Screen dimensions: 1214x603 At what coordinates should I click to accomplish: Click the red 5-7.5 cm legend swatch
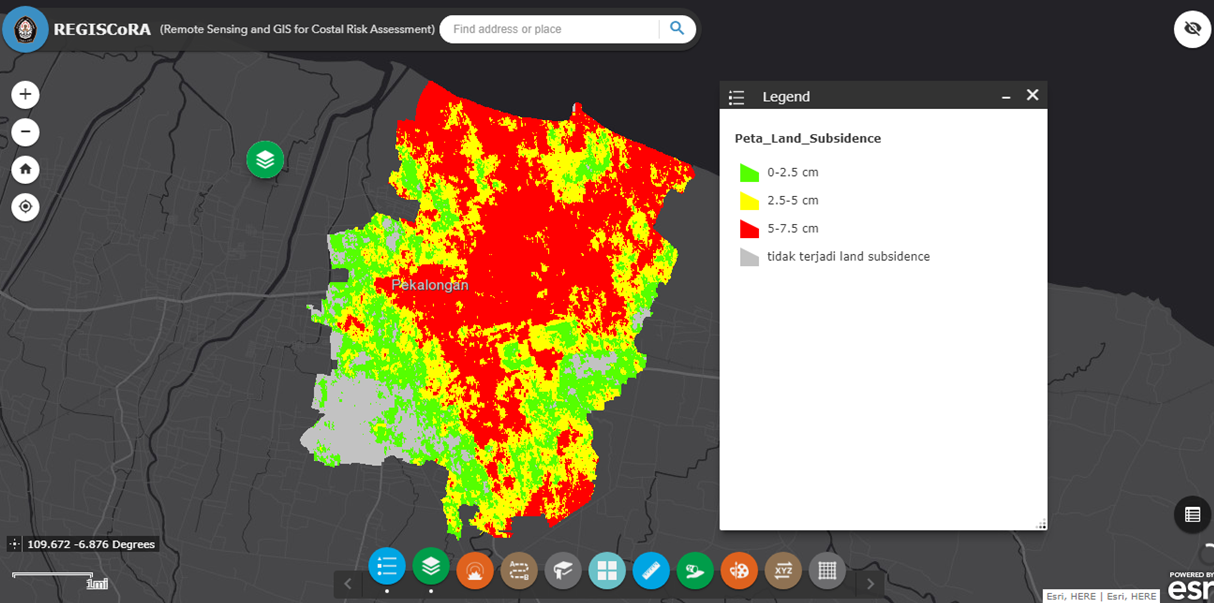(749, 228)
